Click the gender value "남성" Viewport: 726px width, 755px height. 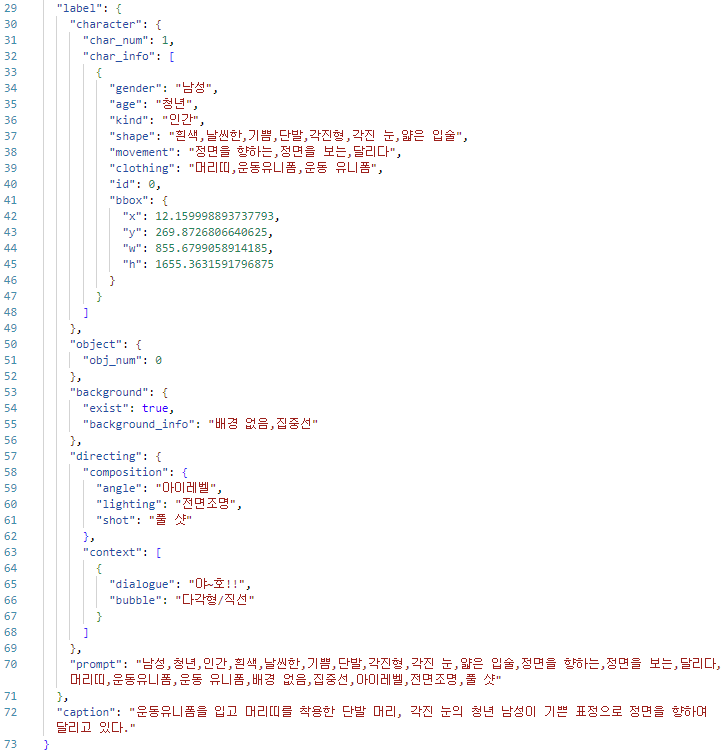[194, 88]
